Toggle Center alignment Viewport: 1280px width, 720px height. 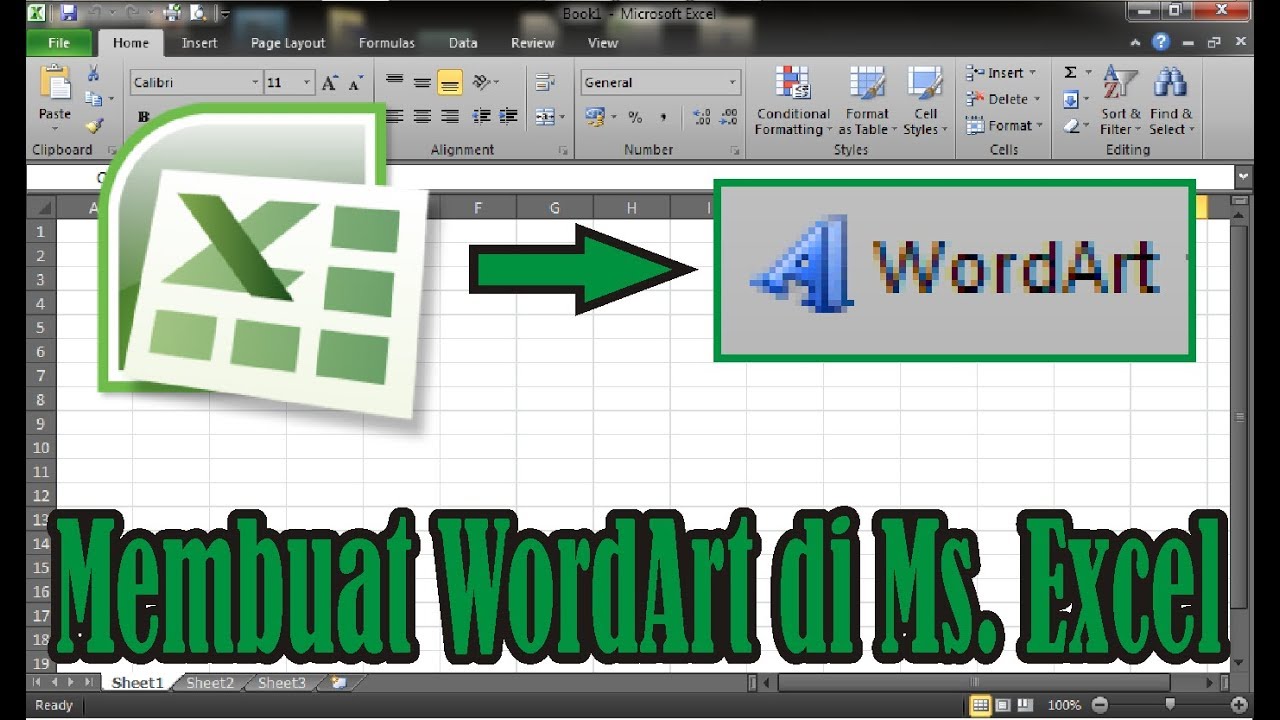[422, 117]
